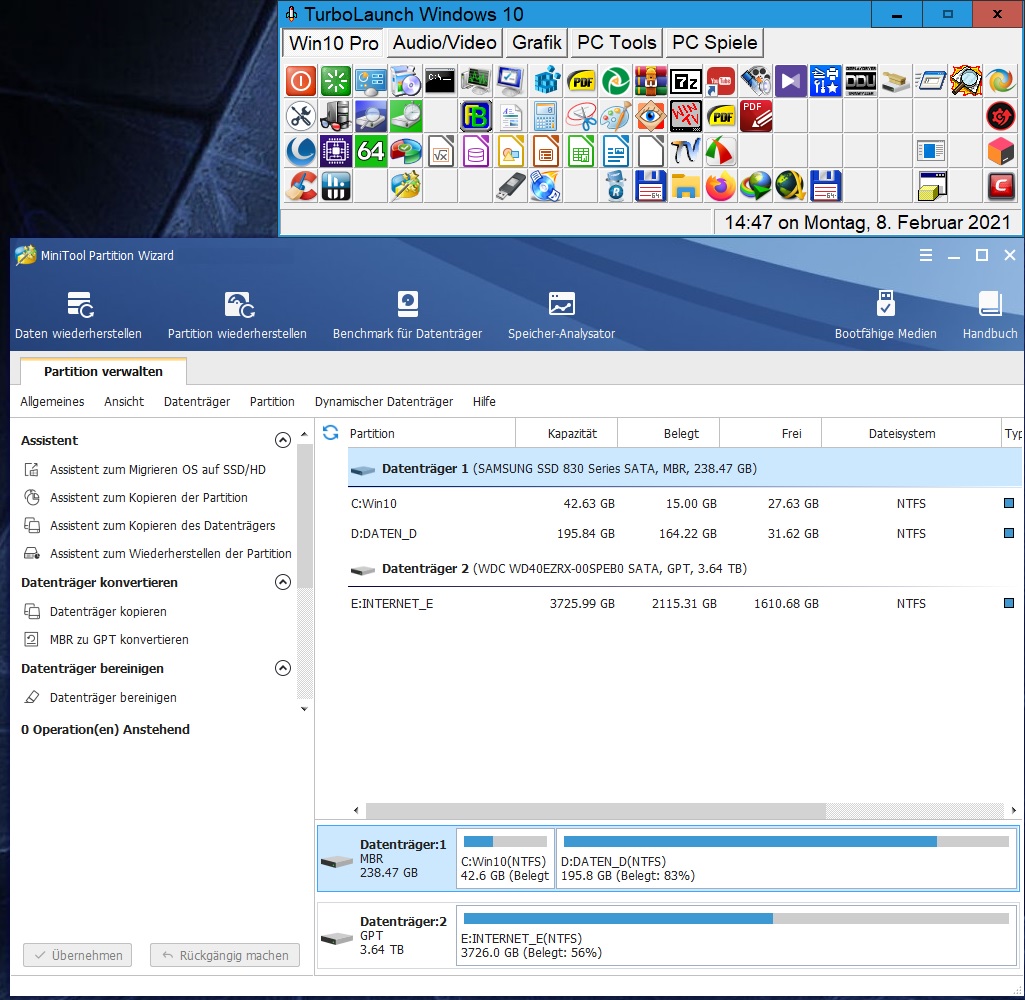Select Assistent zum Migrieren OS auf SSD/HD

tap(157, 469)
